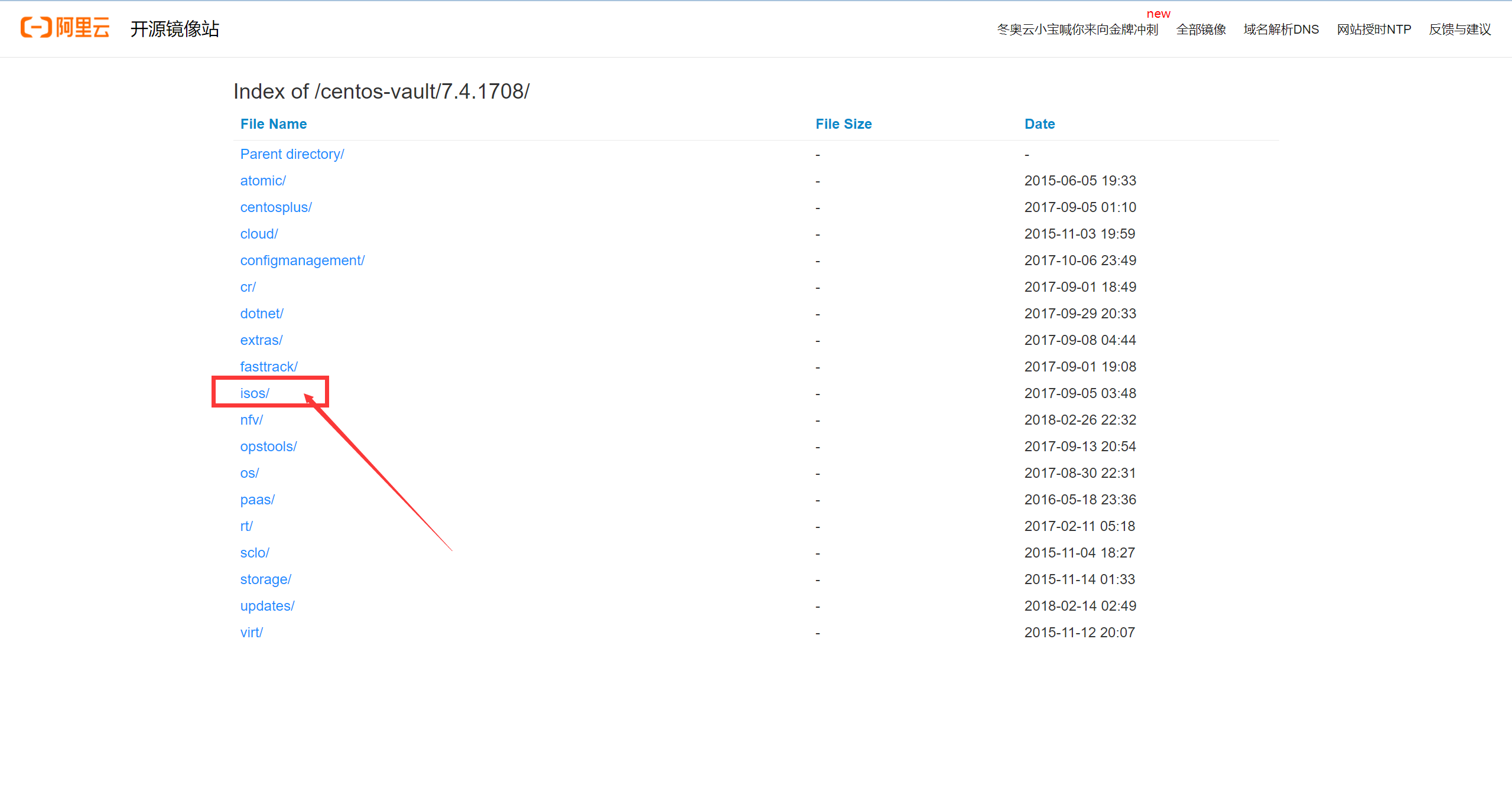1512x792 pixels.
Task: Select the date 2017-09-08 04:44
Action: [1080, 340]
